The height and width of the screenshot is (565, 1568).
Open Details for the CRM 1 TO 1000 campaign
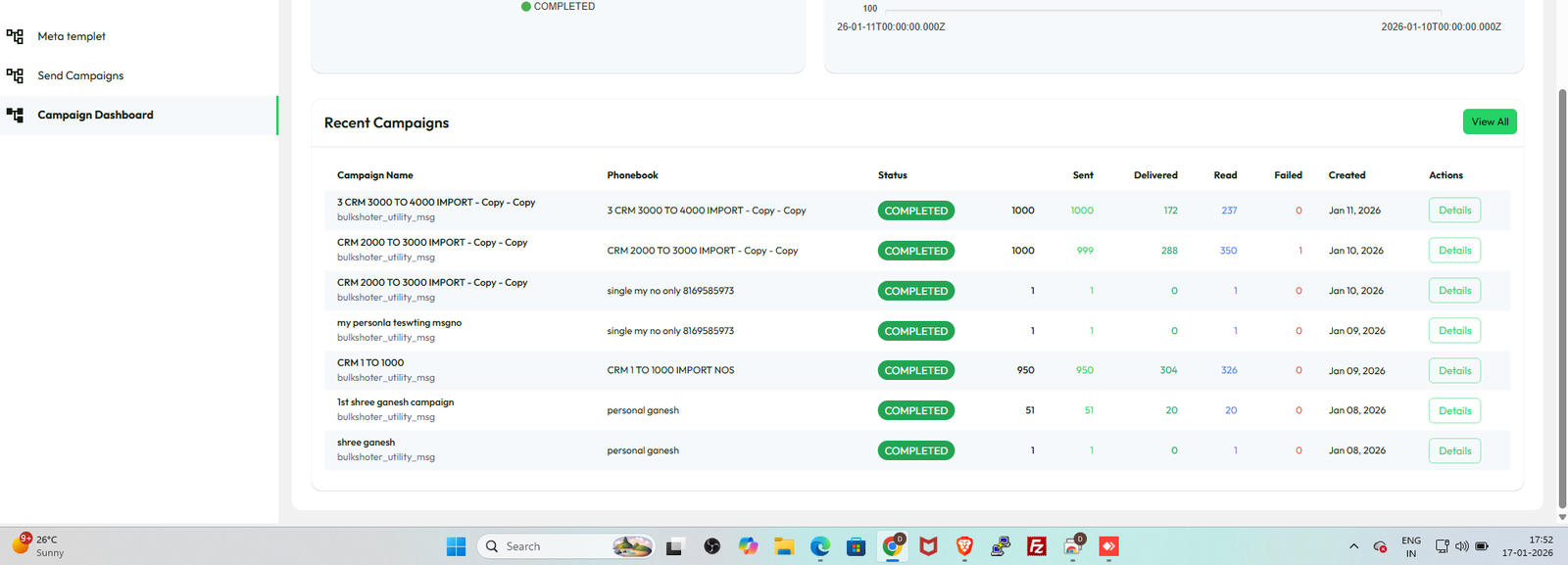pyautogui.click(x=1454, y=371)
